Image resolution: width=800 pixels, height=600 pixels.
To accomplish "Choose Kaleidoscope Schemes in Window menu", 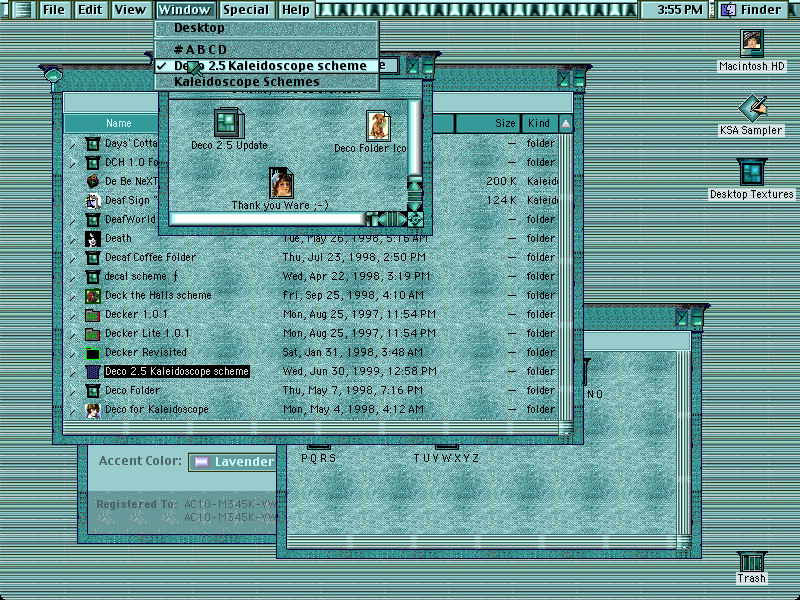I will 267,82.
